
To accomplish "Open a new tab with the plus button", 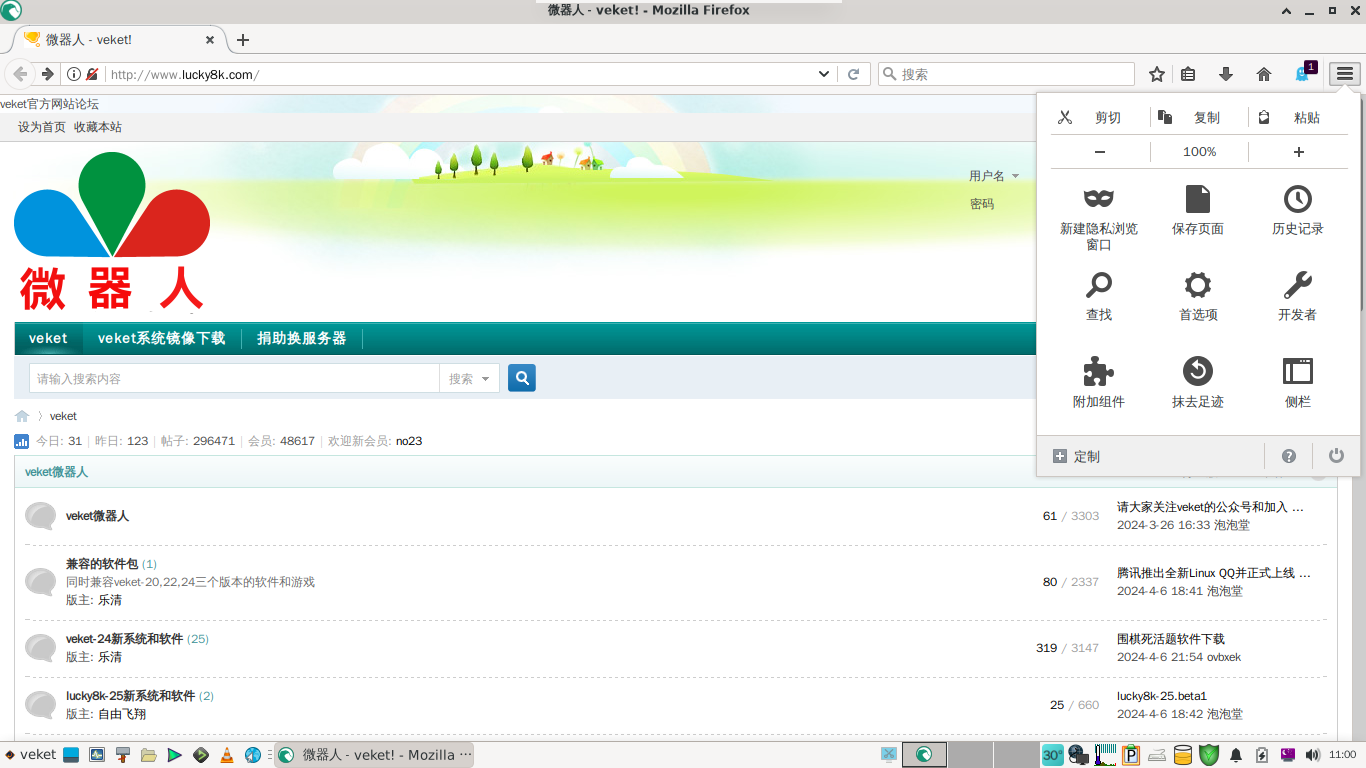I will (242, 40).
